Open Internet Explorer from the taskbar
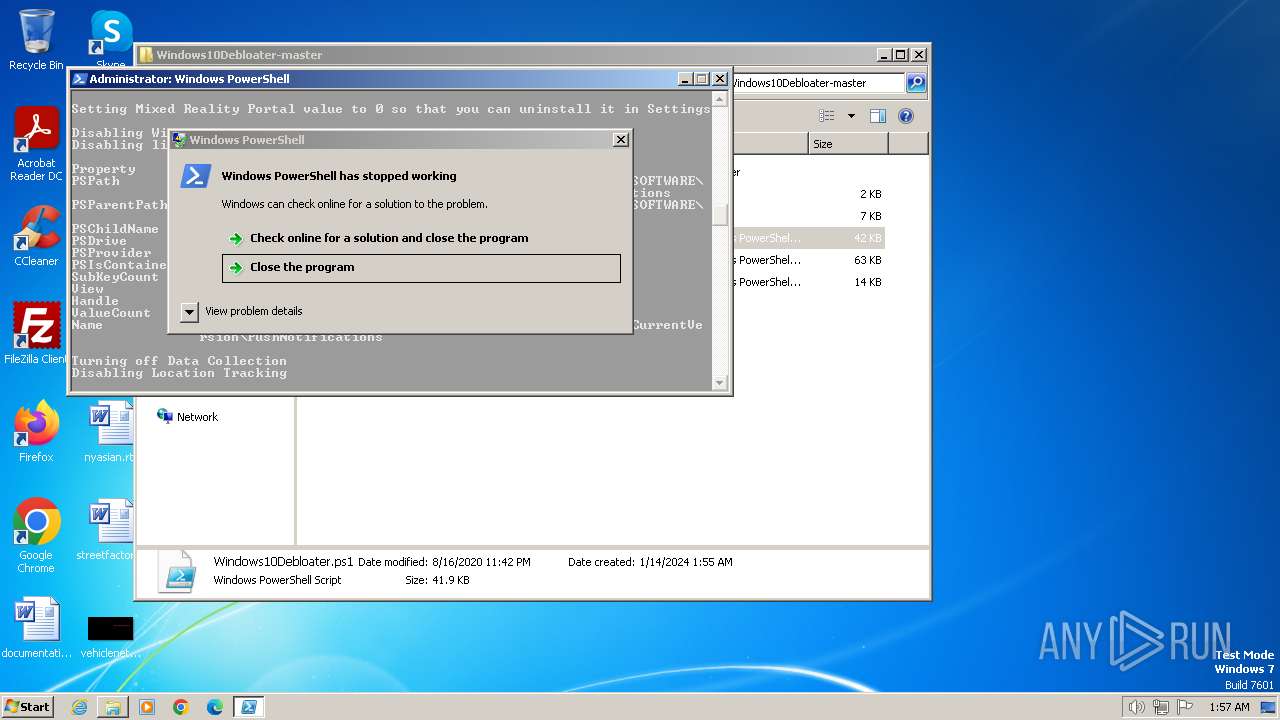The image size is (1280, 720). pos(79,707)
